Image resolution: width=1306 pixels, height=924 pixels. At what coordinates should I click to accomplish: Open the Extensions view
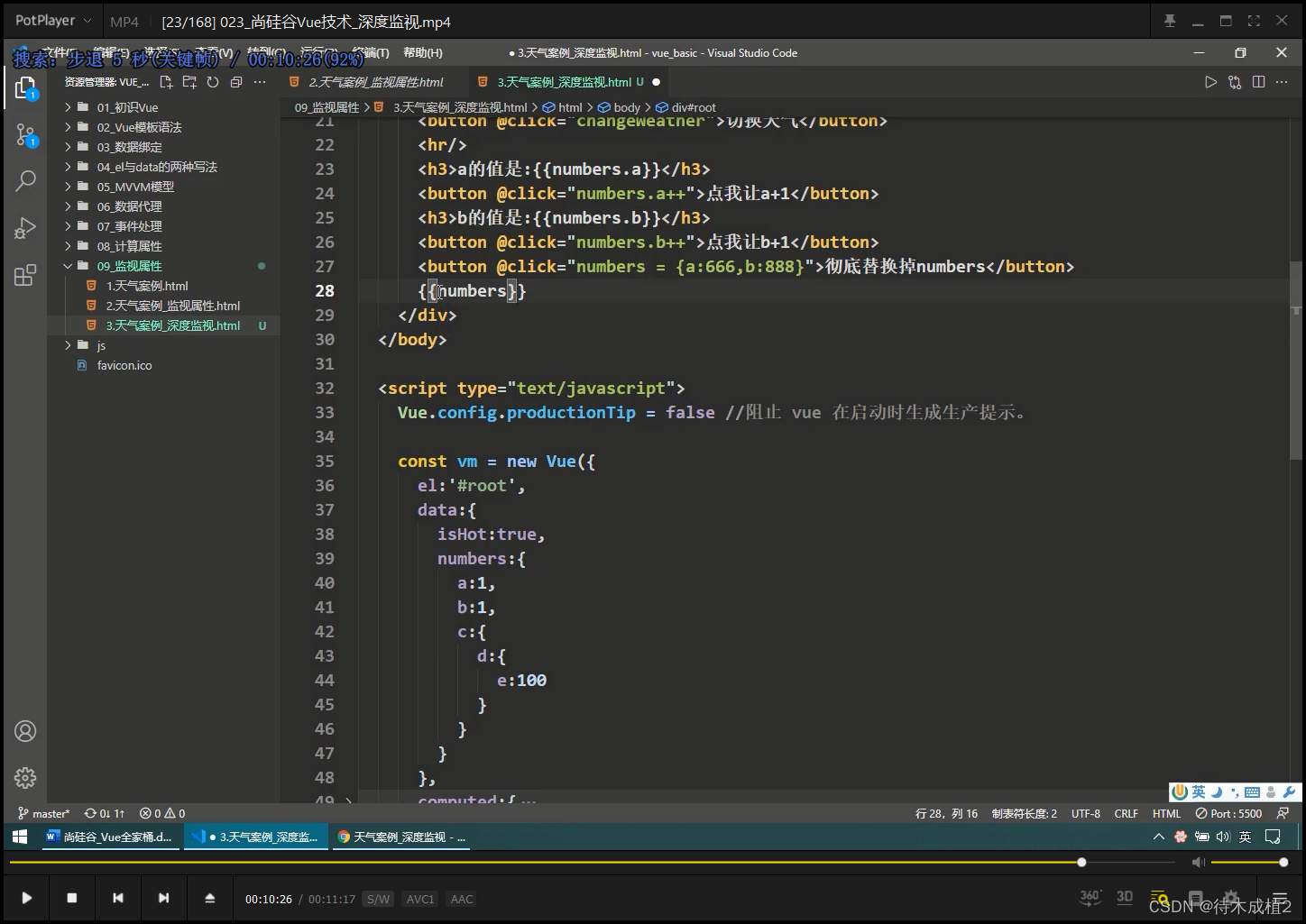coord(25,275)
